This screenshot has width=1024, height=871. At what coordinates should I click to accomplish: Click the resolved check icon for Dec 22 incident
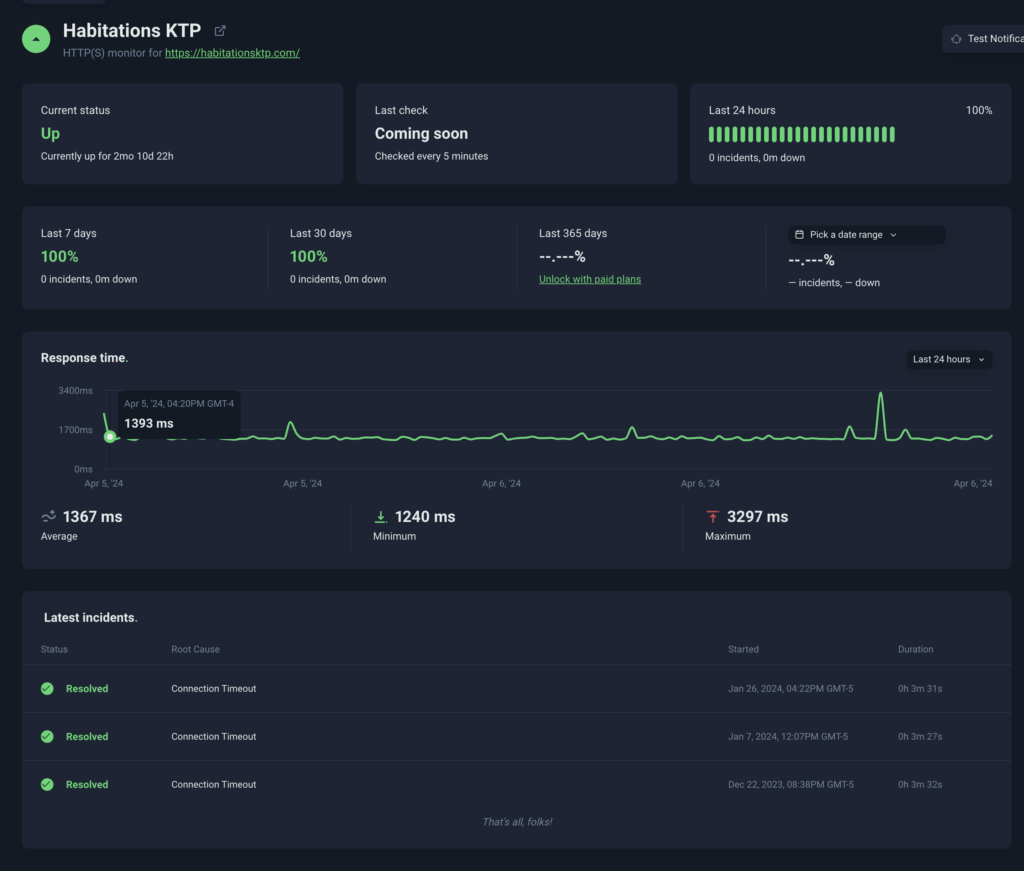47,785
